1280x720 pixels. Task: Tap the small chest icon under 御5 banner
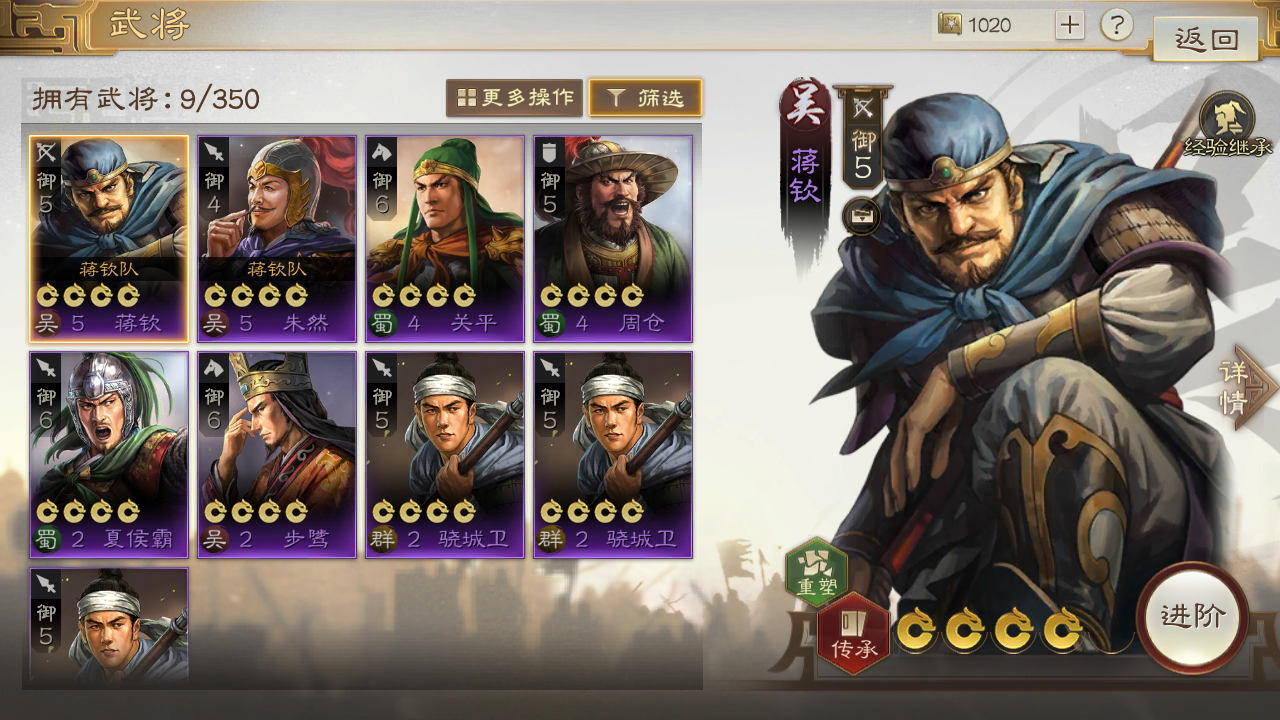click(861, 215)
